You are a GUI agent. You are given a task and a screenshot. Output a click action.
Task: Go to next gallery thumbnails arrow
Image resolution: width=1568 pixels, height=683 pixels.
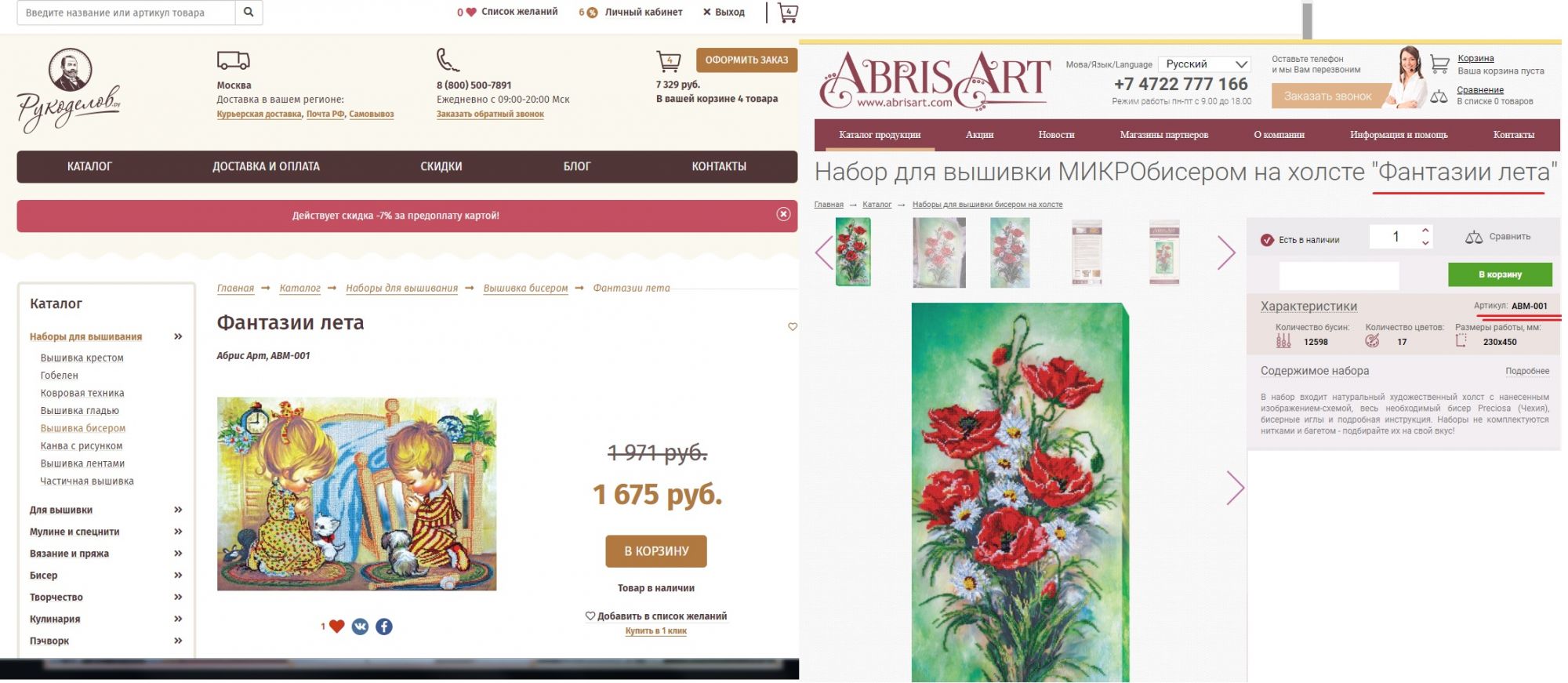pos(1226,252)
